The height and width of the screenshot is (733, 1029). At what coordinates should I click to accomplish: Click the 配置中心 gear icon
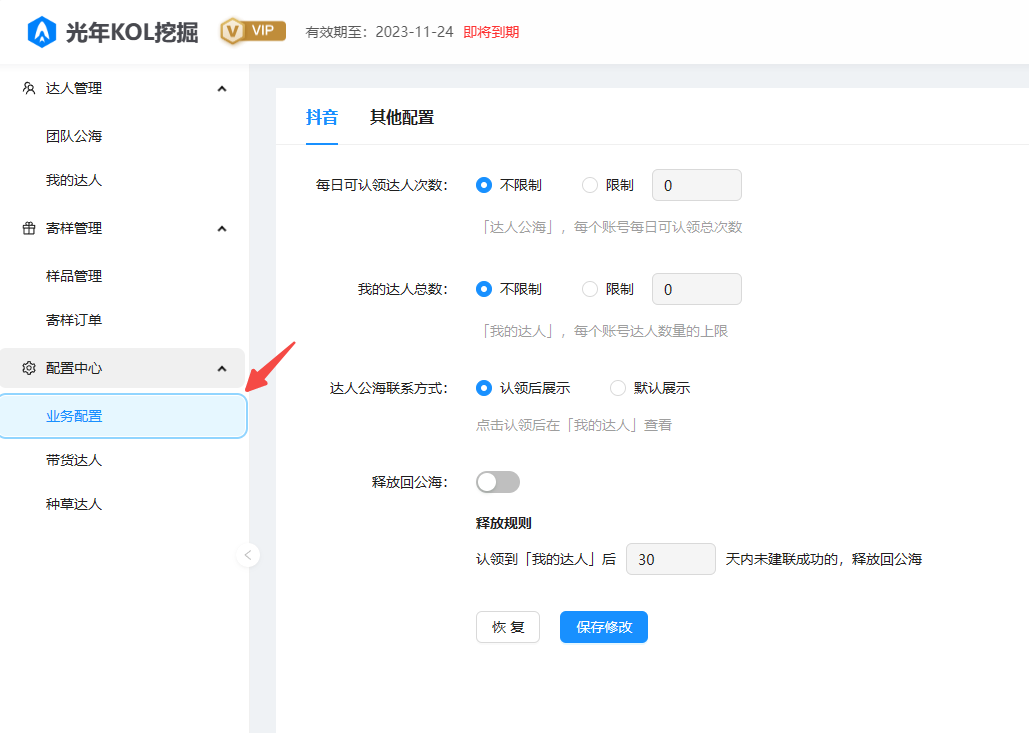pos(29,368)
